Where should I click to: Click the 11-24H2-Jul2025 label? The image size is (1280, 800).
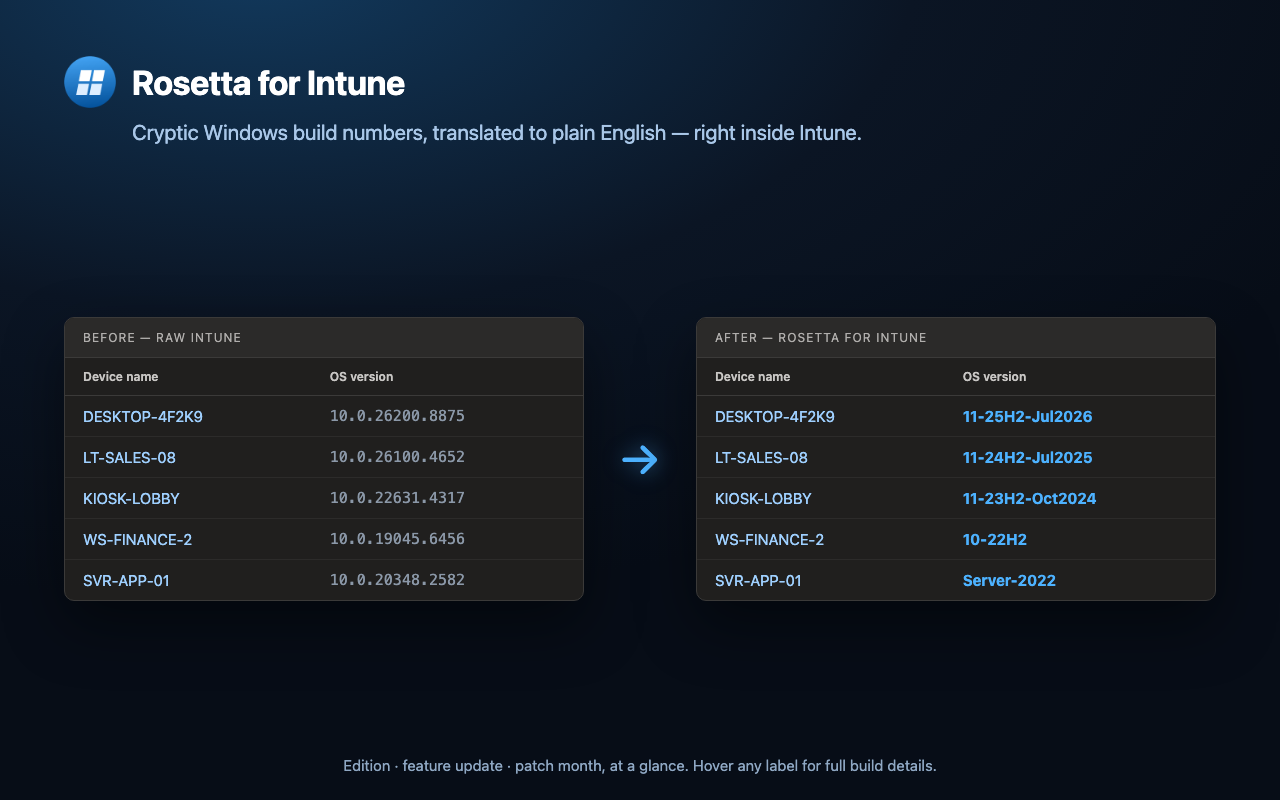(x=1027, y=457)
